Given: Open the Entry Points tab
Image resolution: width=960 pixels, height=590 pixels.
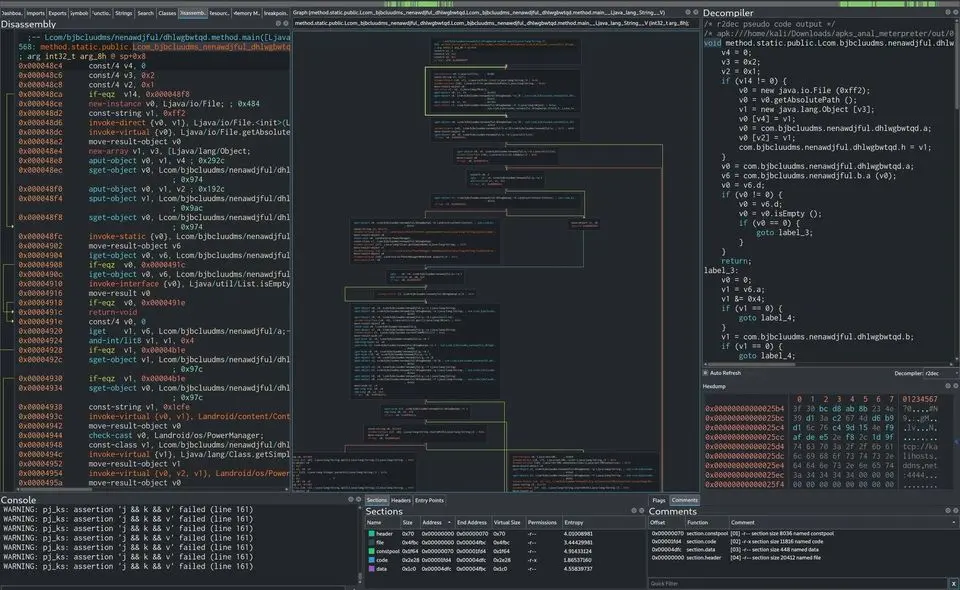Looking at the screenshot, I should (x=429, y=500).
